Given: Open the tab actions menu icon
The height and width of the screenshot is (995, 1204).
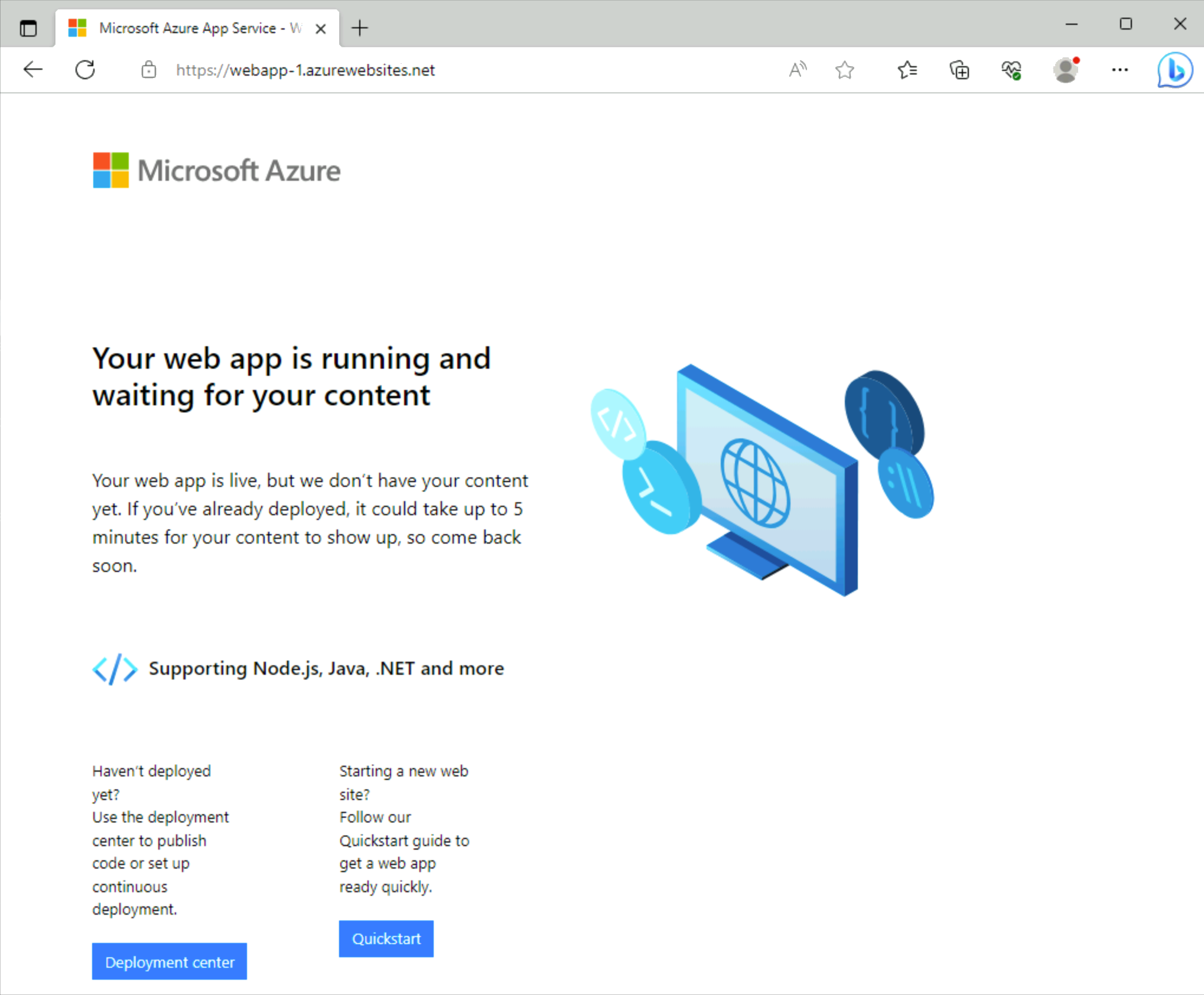Looking at the screenshot, I should click(28, 28).
